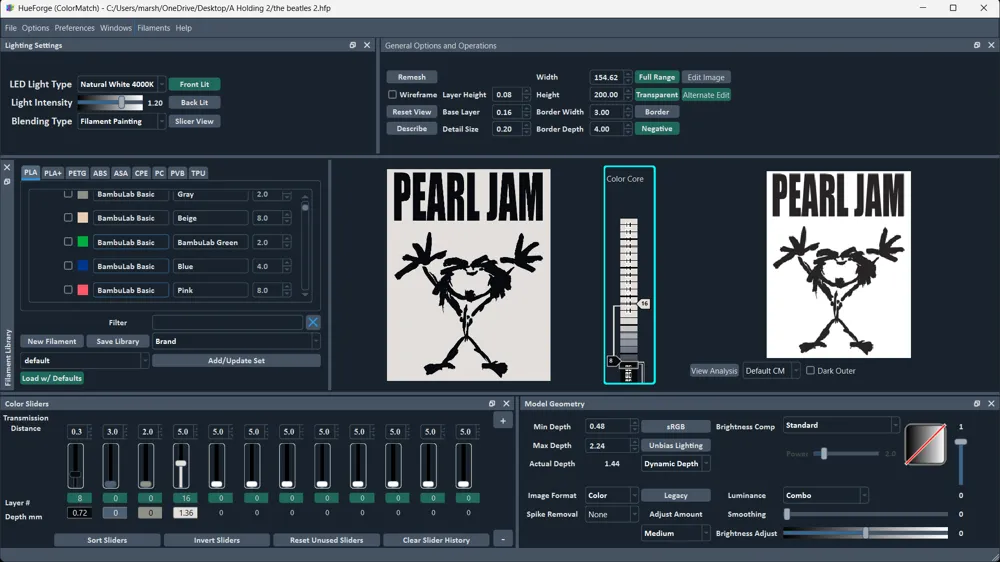
Task: Open the Blending Type dropdown
Action: point(121,121)
